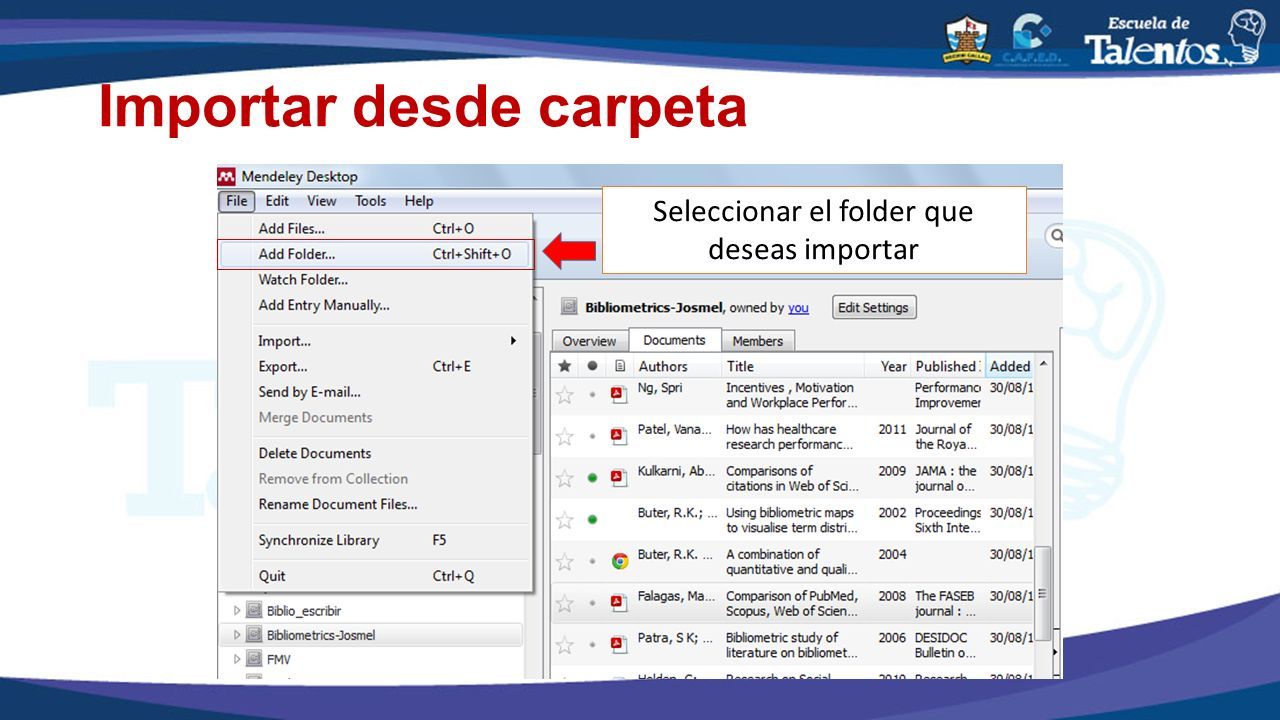
Task: Toggle read status dot for Patel, Vana
Action: (592, 437)
